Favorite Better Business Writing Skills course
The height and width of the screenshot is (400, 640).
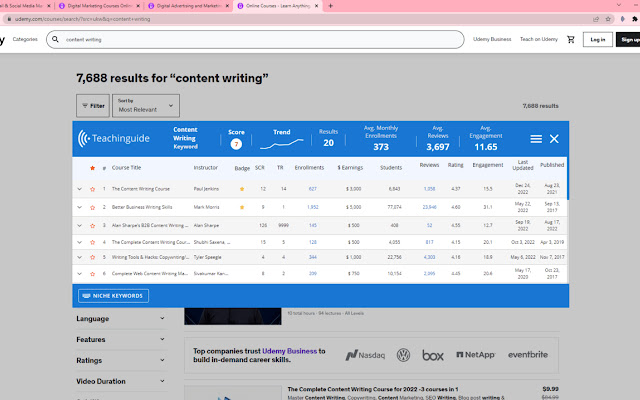(x=92, y=205)
